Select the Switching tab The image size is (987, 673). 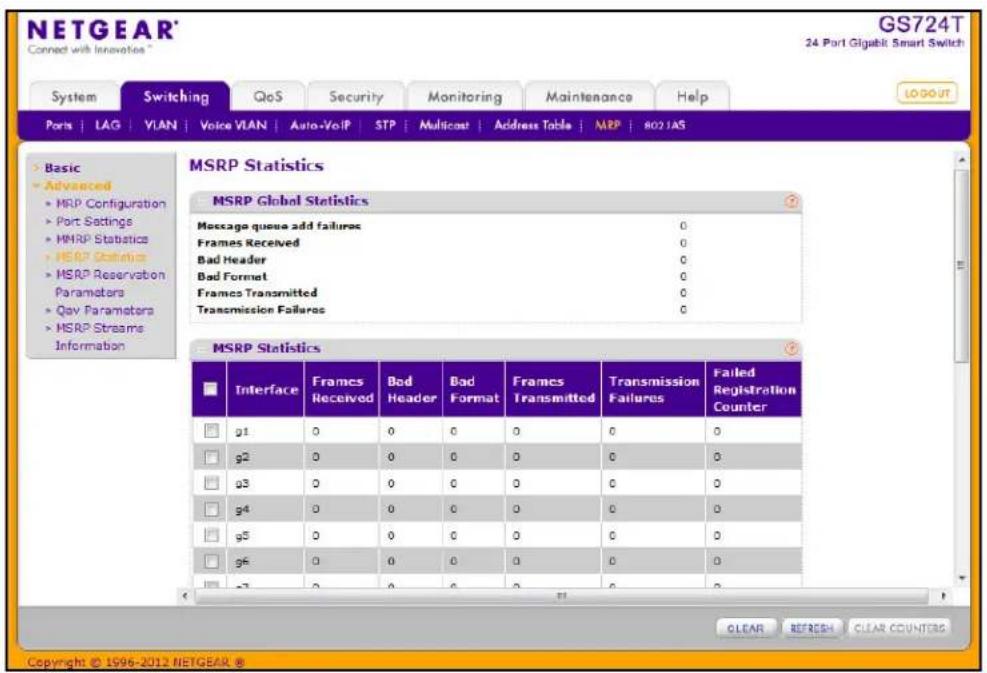(x=176, y=96)
